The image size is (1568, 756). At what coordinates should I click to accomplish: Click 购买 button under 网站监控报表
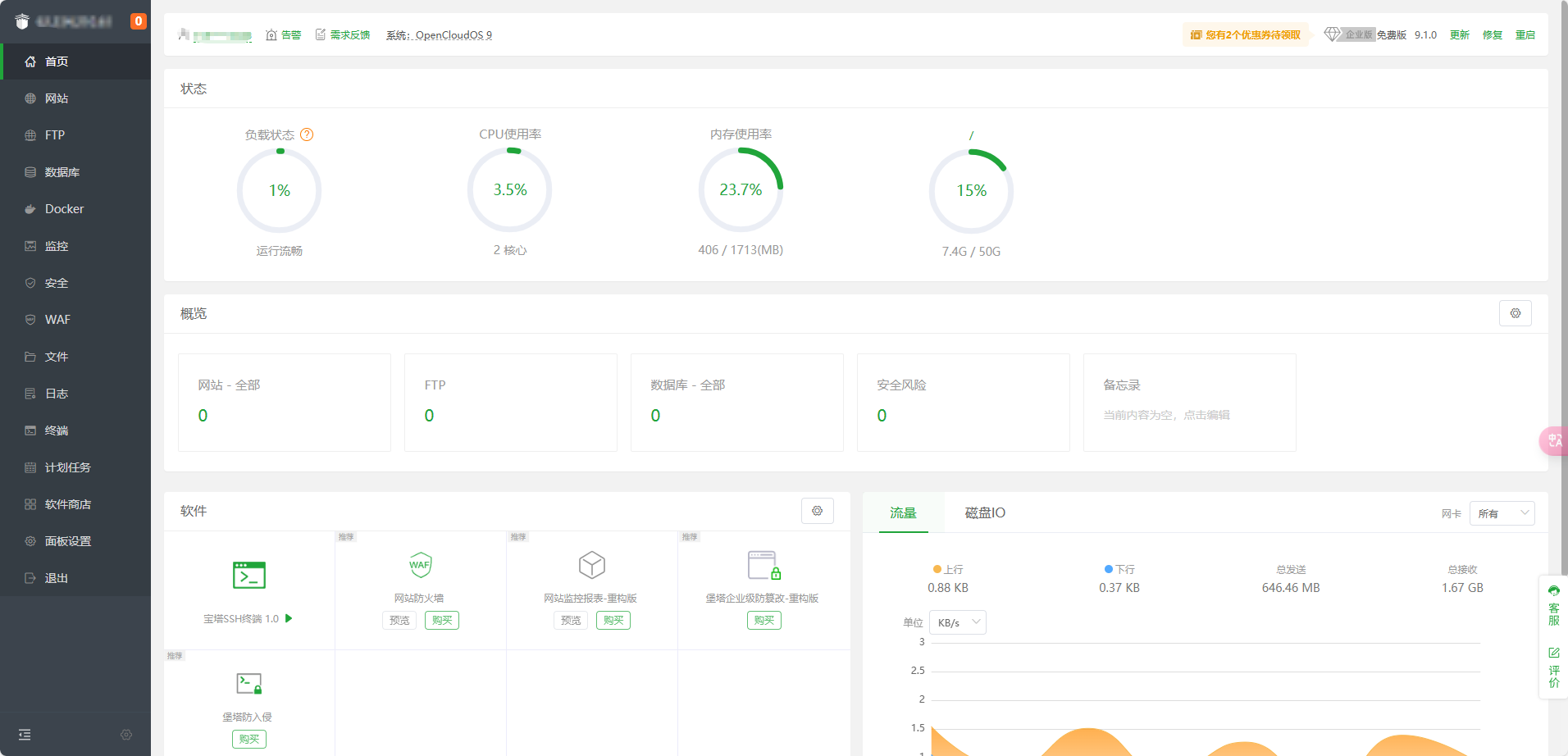point(613,621)
